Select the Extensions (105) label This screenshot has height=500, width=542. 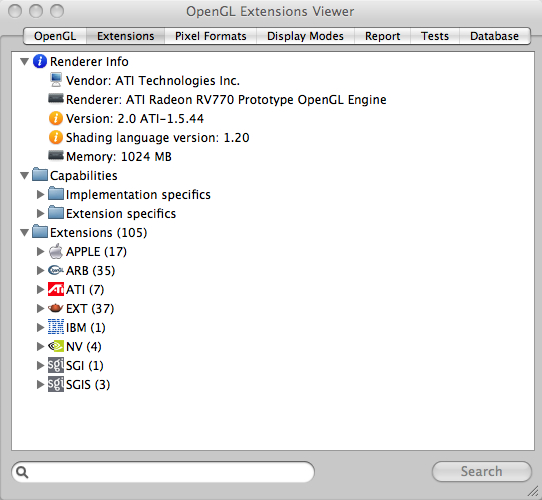click(x=99, y=232)
